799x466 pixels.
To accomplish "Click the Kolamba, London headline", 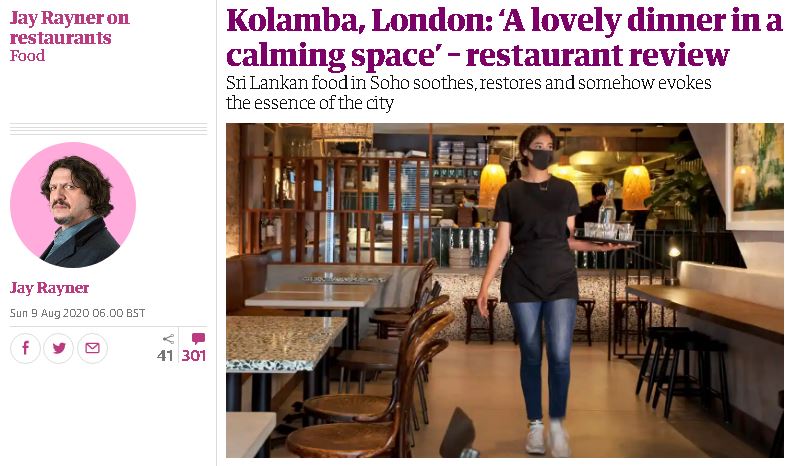I will pos(503,38).
